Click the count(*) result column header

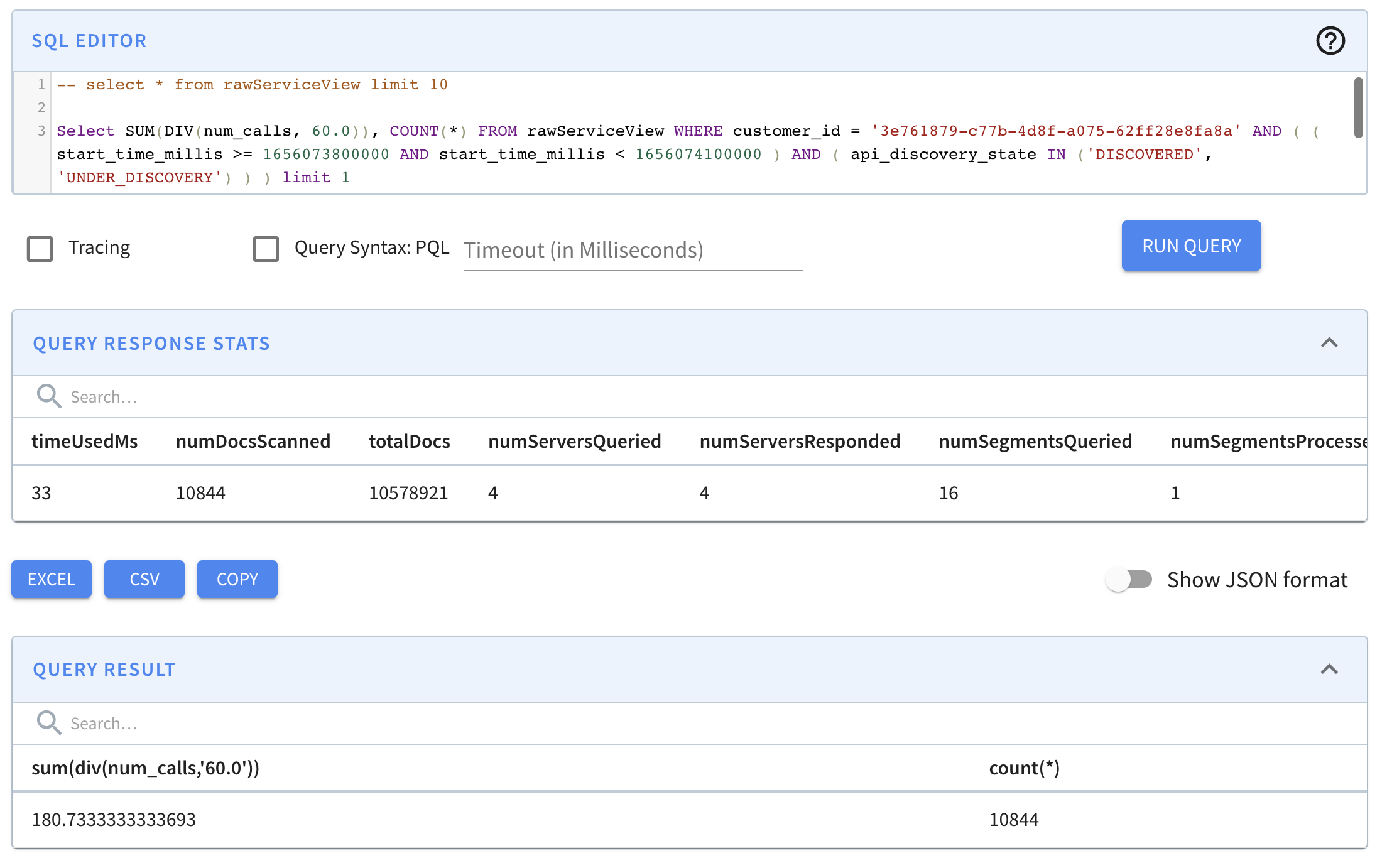coord(1024,768)
